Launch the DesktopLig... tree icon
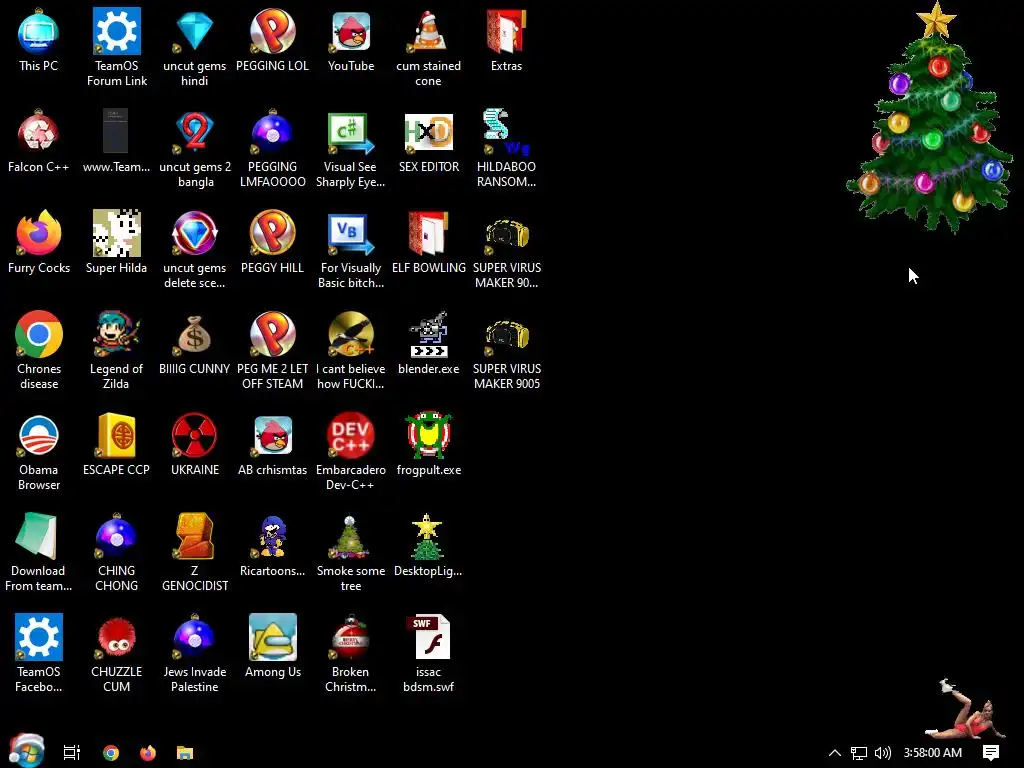 [x=428, y=546]
